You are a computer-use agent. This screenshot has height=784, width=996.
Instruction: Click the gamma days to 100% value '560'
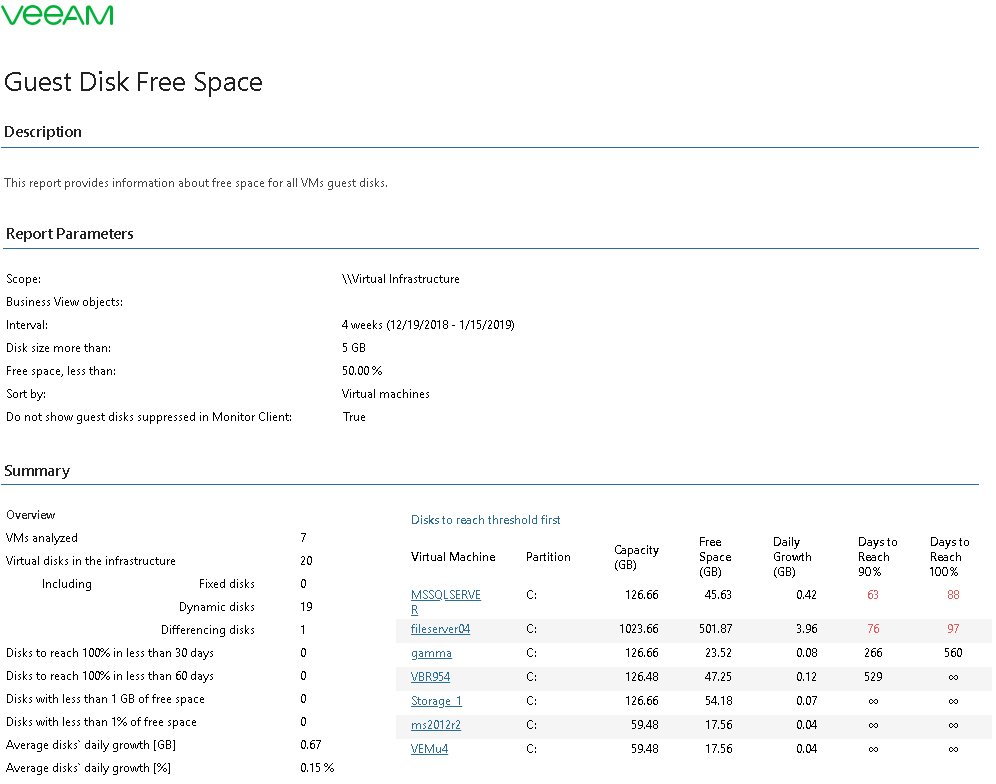(953, 652)
